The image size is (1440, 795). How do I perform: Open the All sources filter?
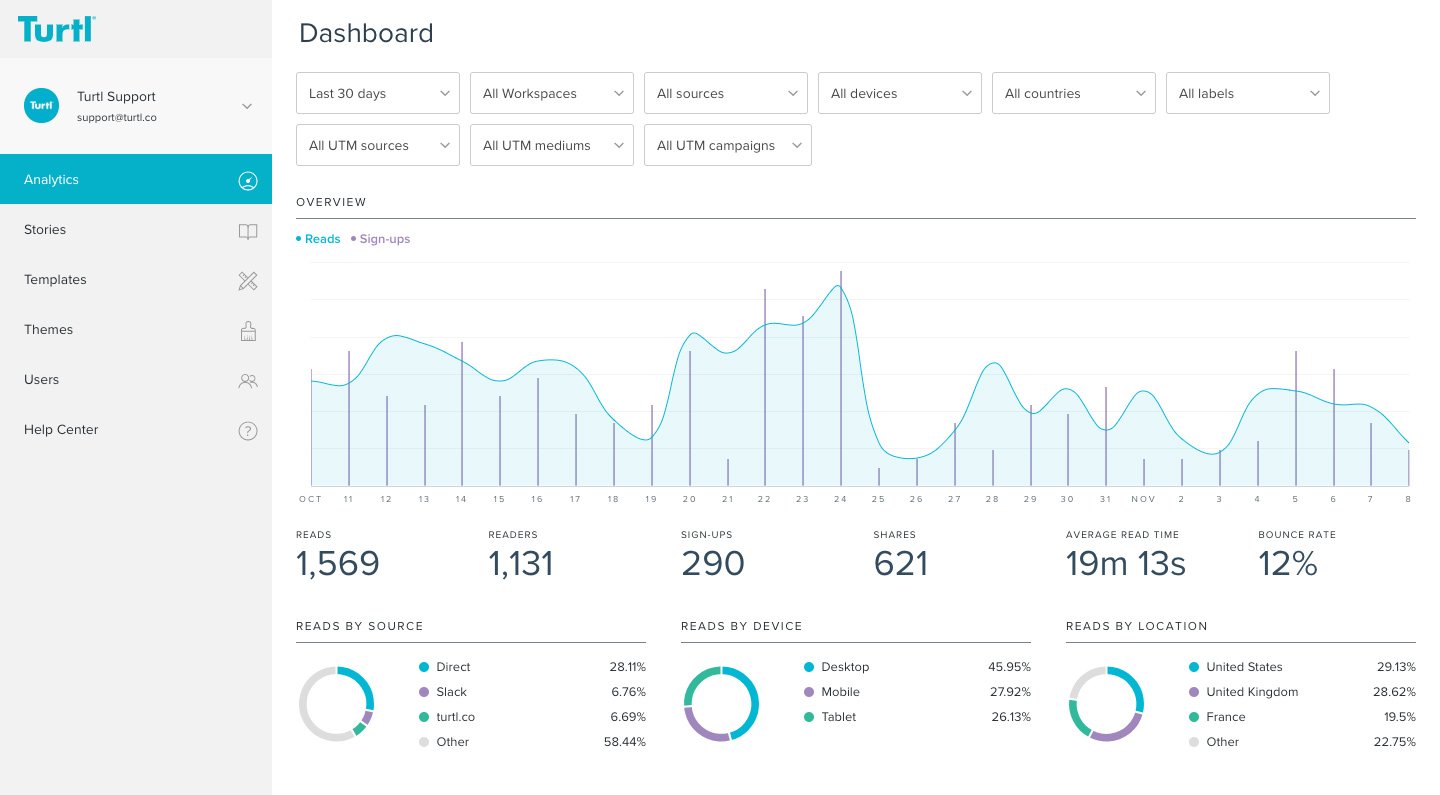(x=726, y=93)
